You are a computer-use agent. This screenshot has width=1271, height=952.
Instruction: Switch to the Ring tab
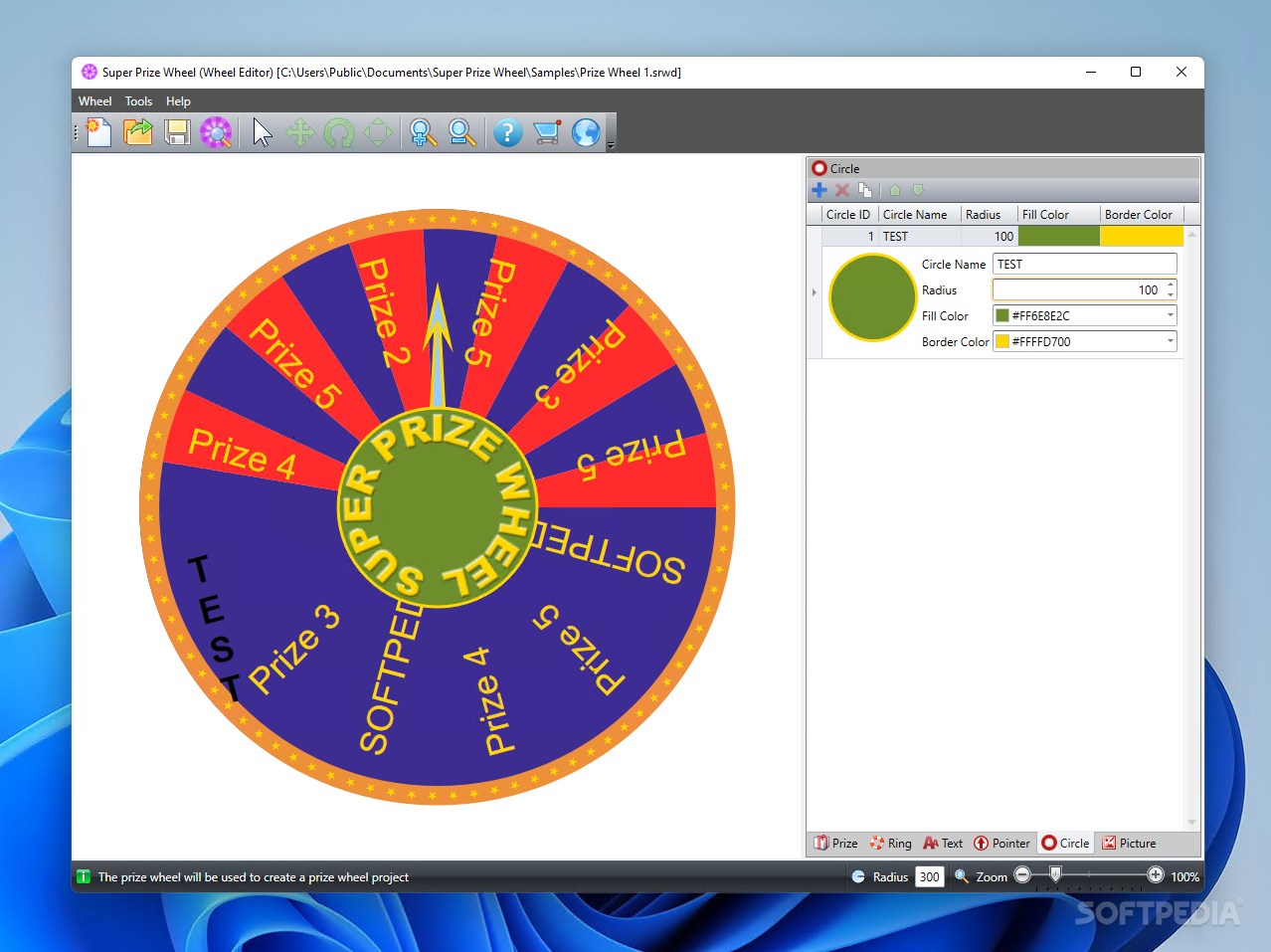pyautogui.click(x=890, y=844)
